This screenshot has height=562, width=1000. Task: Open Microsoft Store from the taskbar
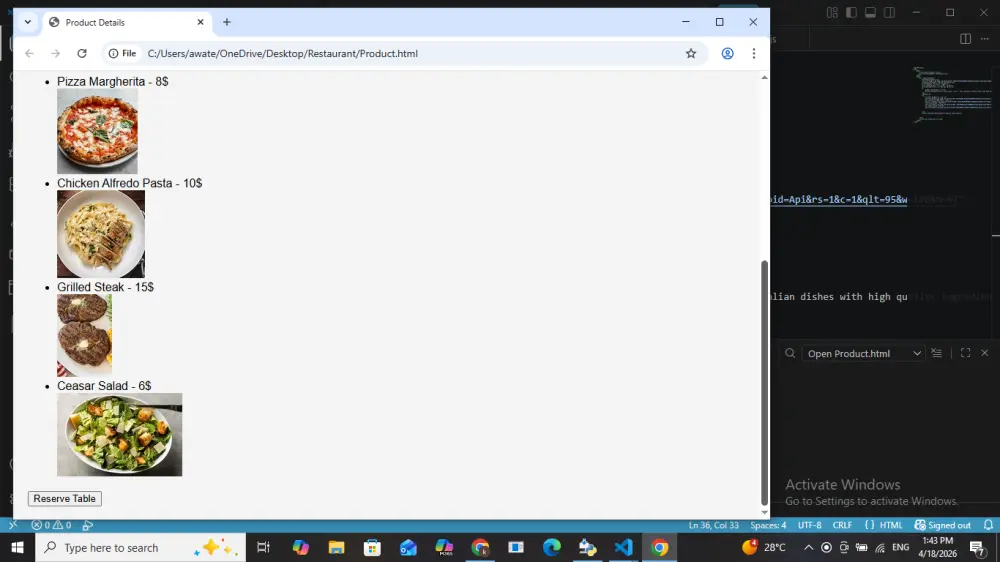point(372,547)
